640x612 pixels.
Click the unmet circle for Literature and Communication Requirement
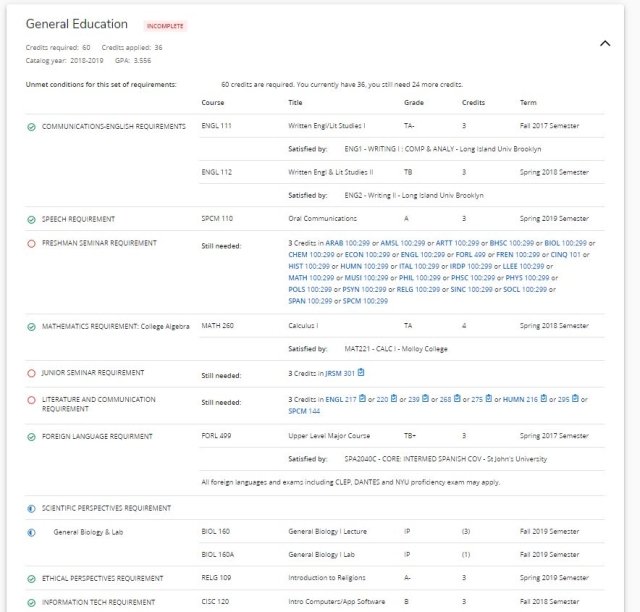pyautogui.click(x=32, y=400)
